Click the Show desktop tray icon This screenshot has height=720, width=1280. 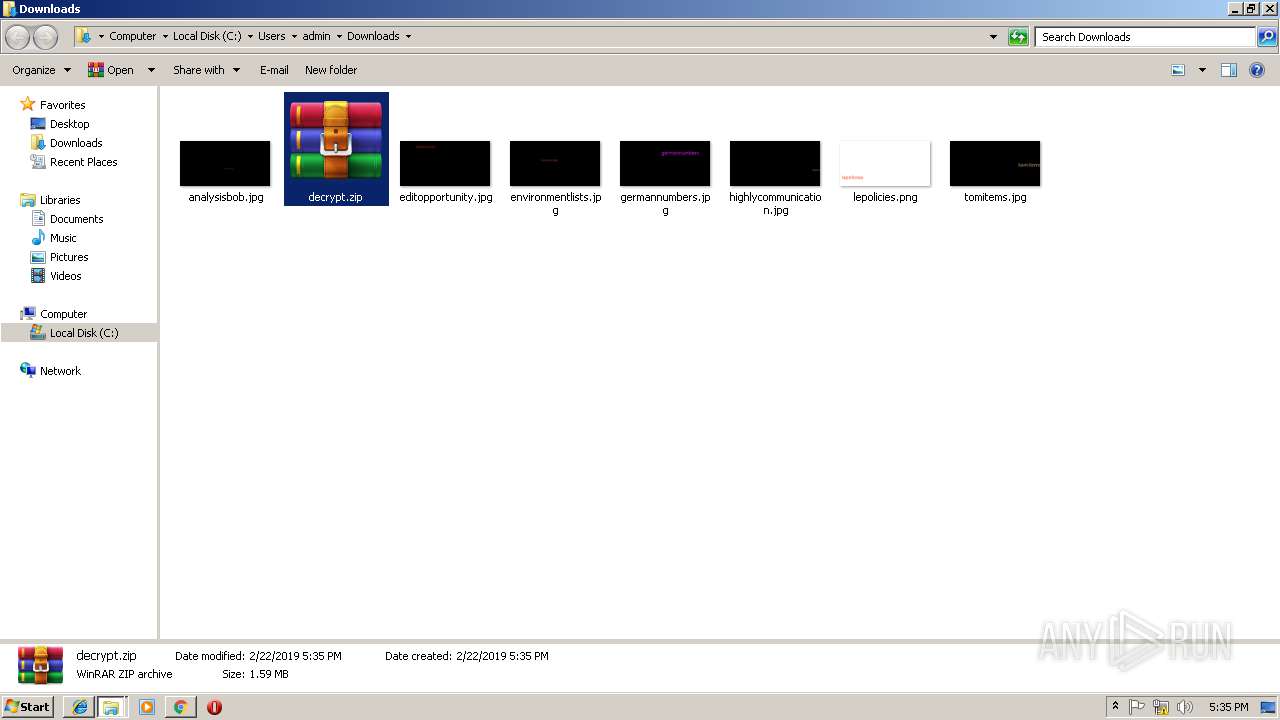(1268, 707)
